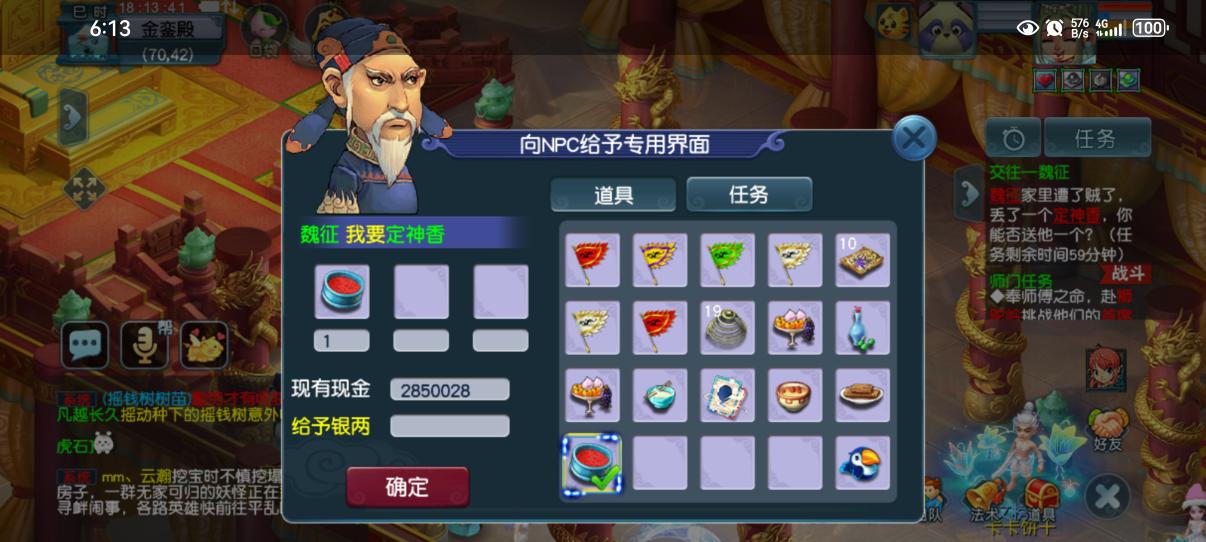This screenshot has height=542, width=1206.
Task: Open the 任务 quest panel button
Action: 1097,138
